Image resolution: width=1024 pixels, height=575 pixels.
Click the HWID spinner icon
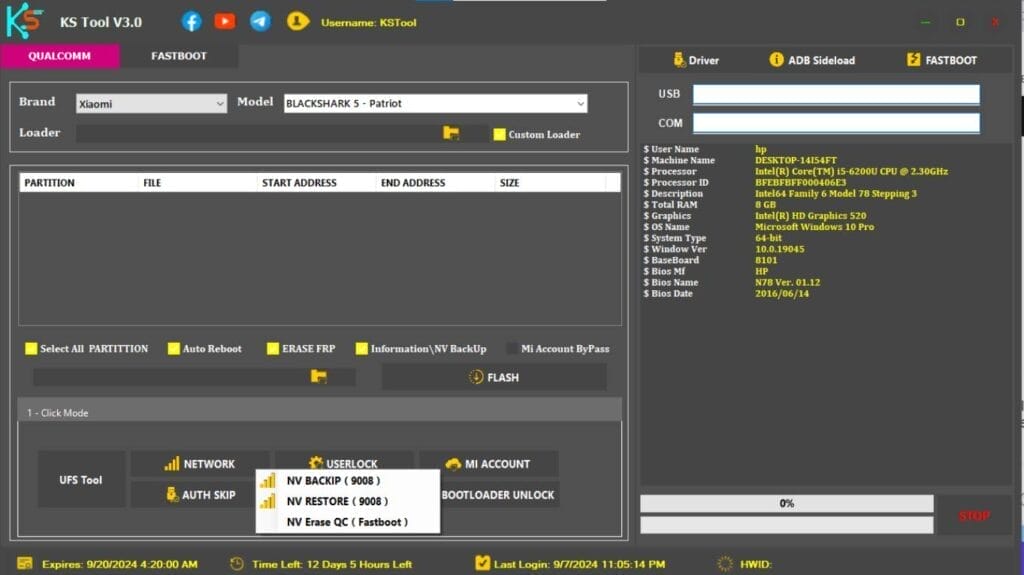724,563
